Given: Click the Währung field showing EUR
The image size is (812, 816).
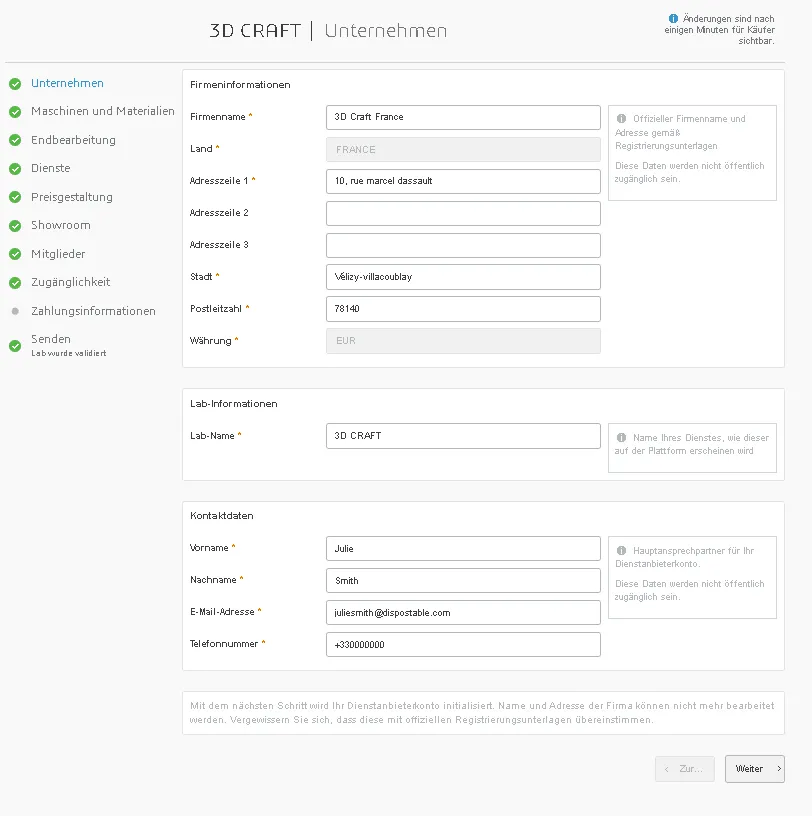Looking at the screenshot, I should tap(463, 341).
